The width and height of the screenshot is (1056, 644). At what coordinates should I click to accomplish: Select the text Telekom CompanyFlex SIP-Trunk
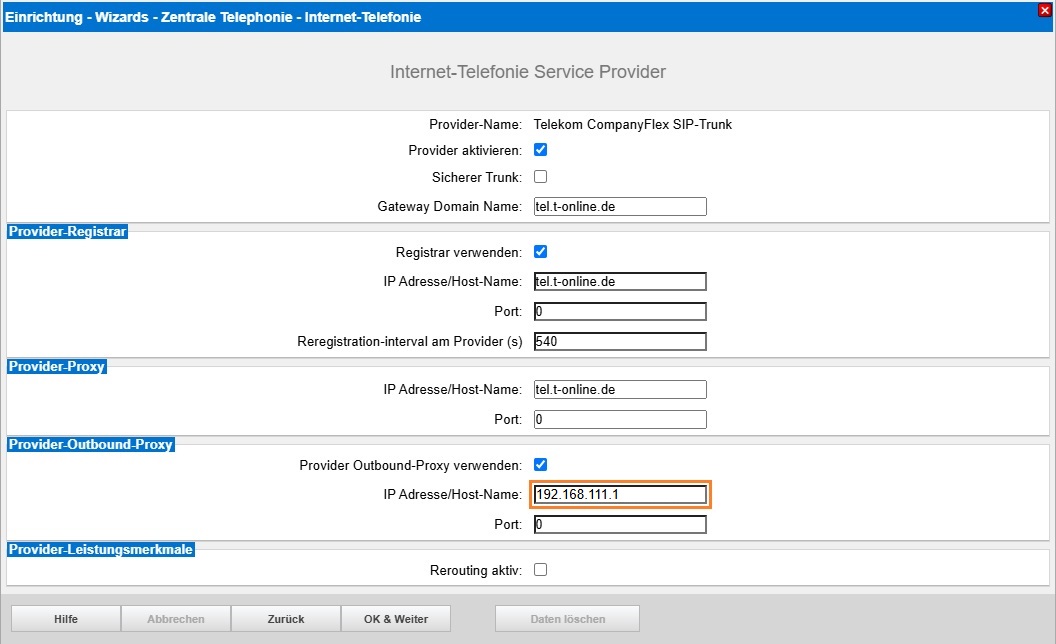pos(632,125)
